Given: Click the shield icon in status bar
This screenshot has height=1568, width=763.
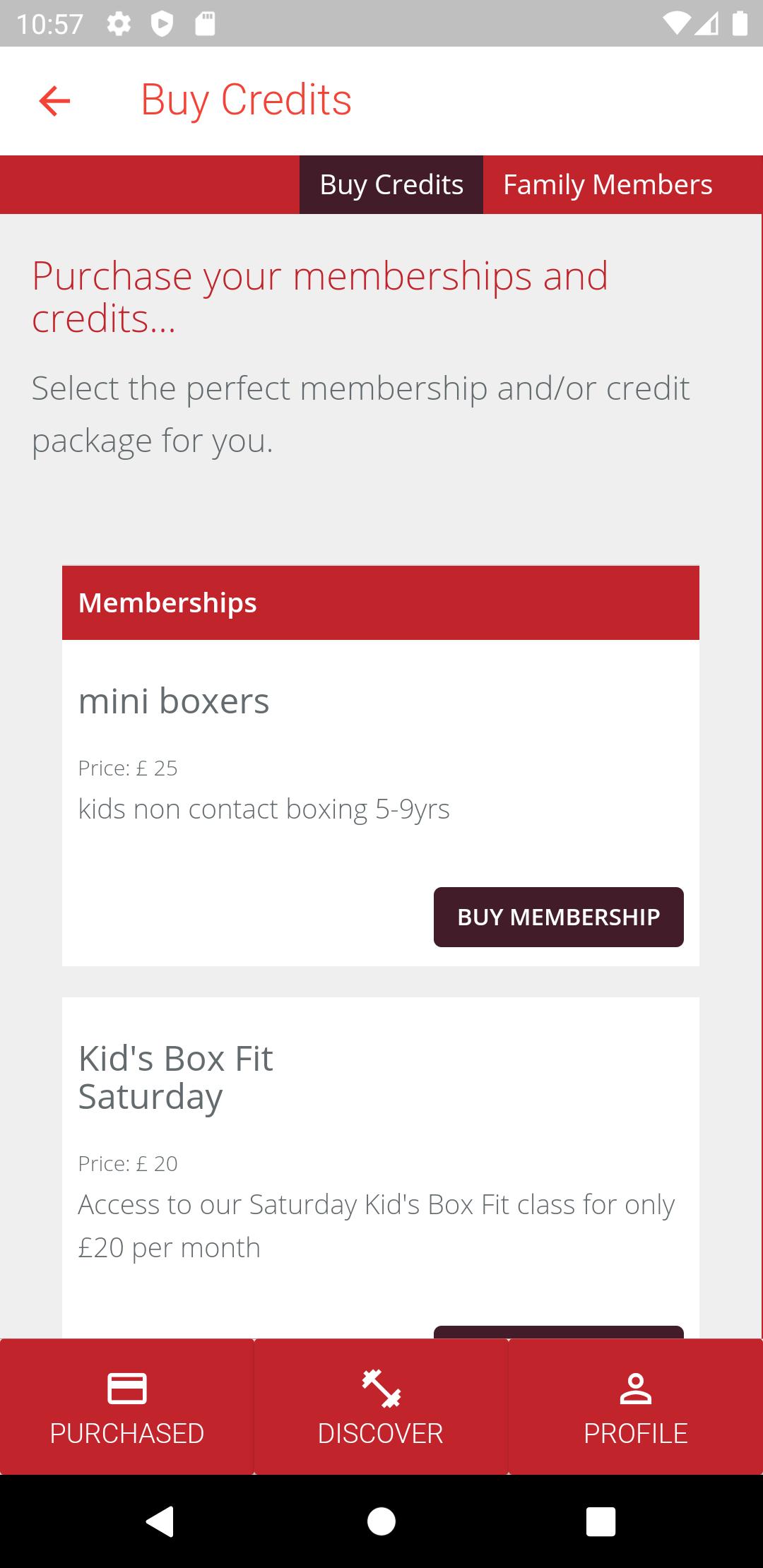Looking at the screenshot, I should [x=162, y=25].
